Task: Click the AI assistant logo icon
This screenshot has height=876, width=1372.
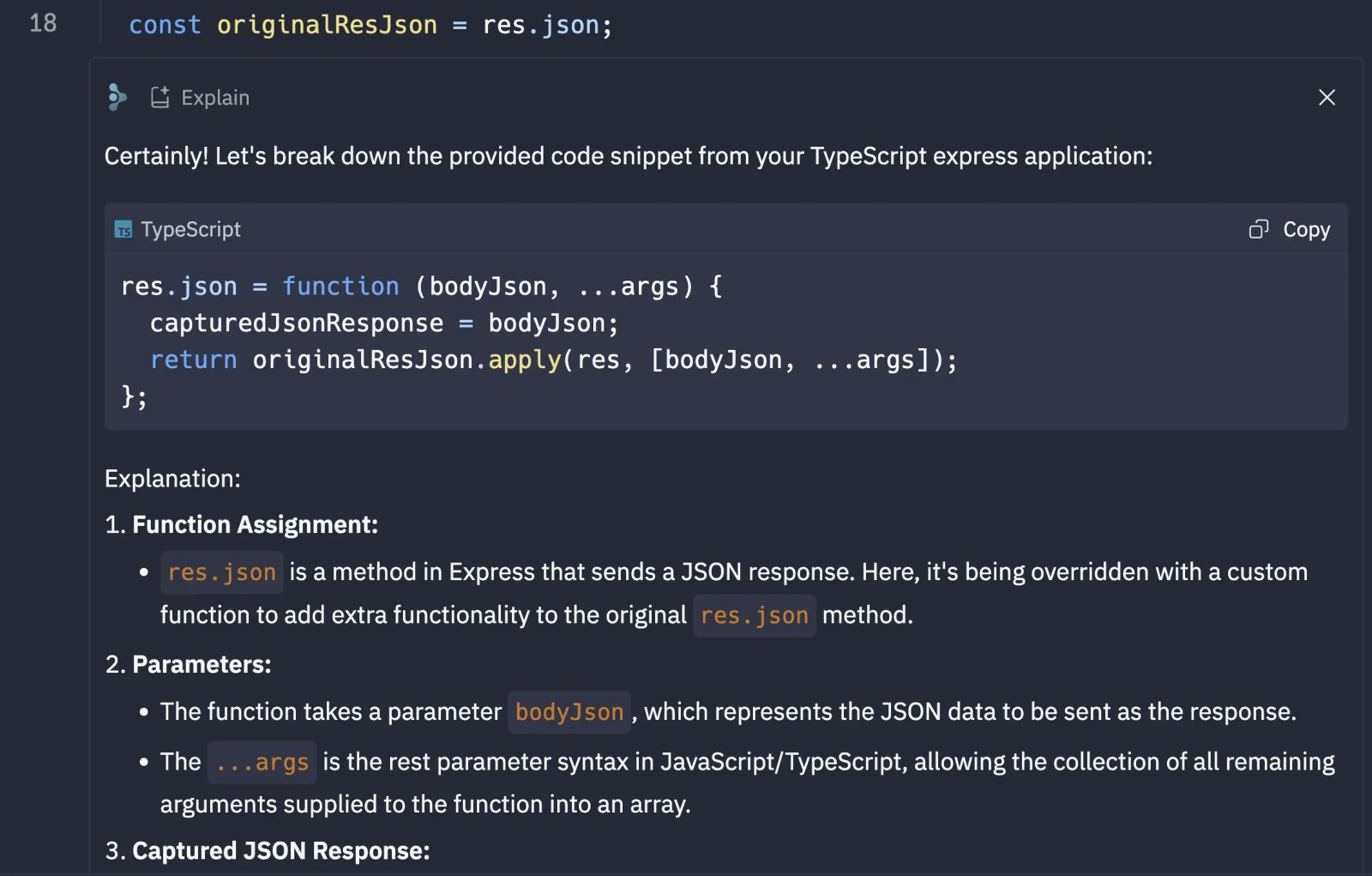Action: (x=117, y=98)
